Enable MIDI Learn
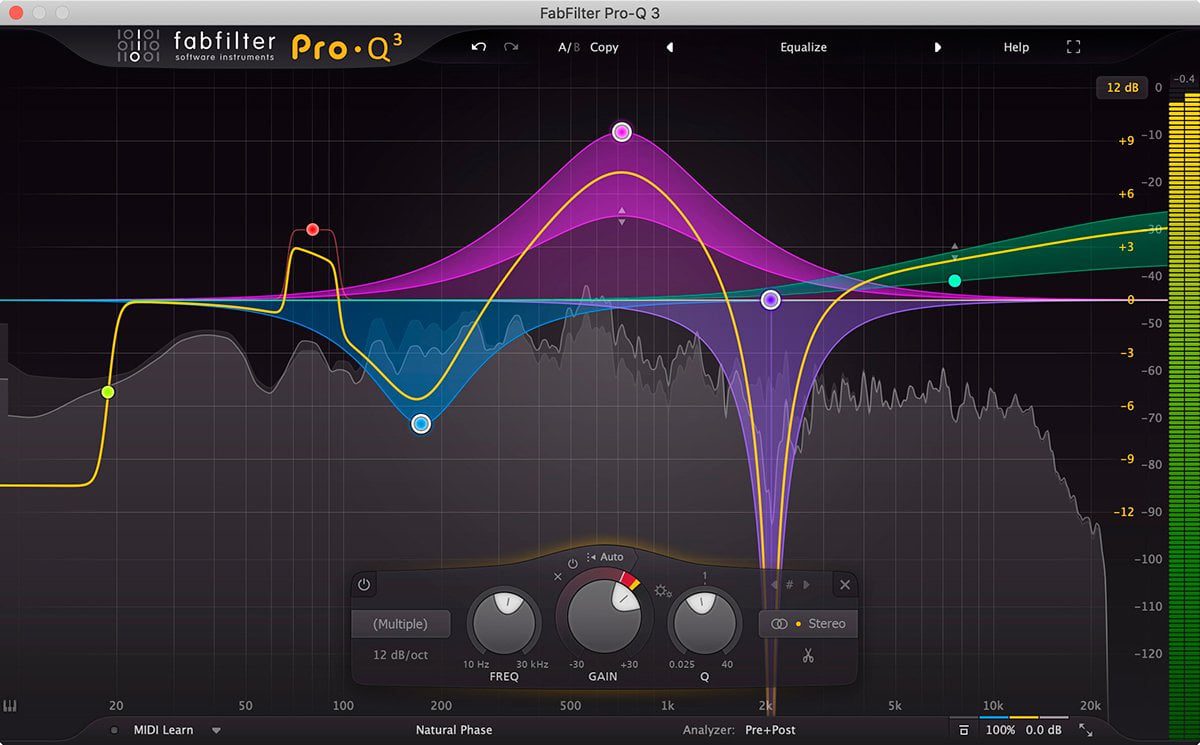The width and height of the screenshot is (1200, 745). (164, 730)
